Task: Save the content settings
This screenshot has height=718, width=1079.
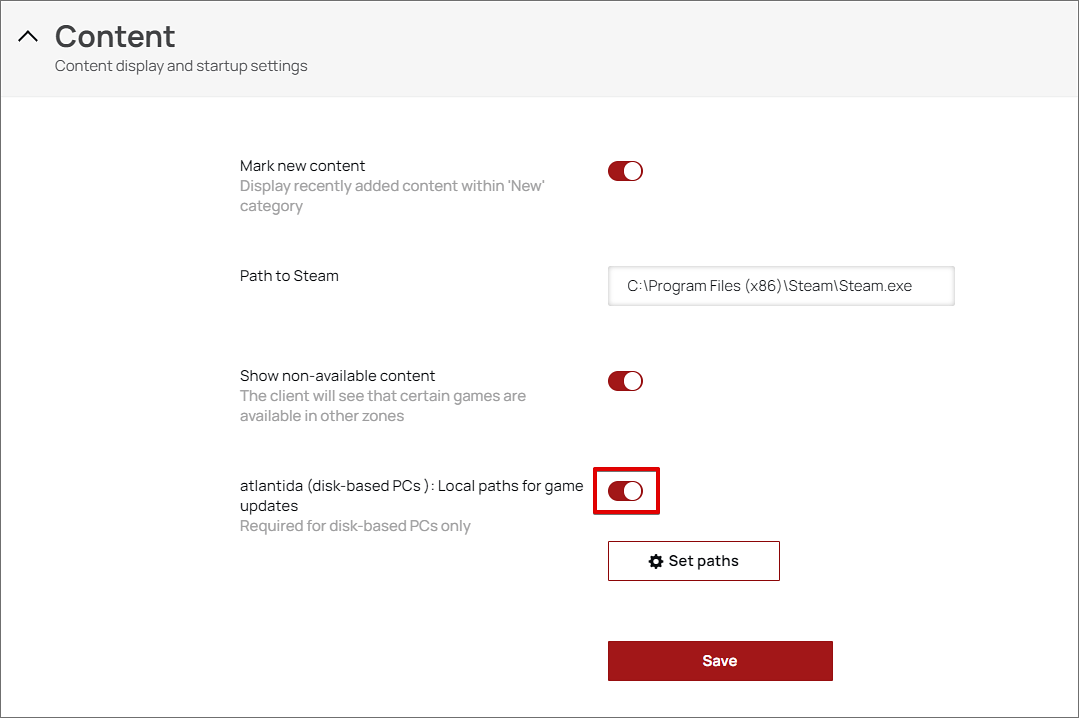Action: (x=720, y=661)
